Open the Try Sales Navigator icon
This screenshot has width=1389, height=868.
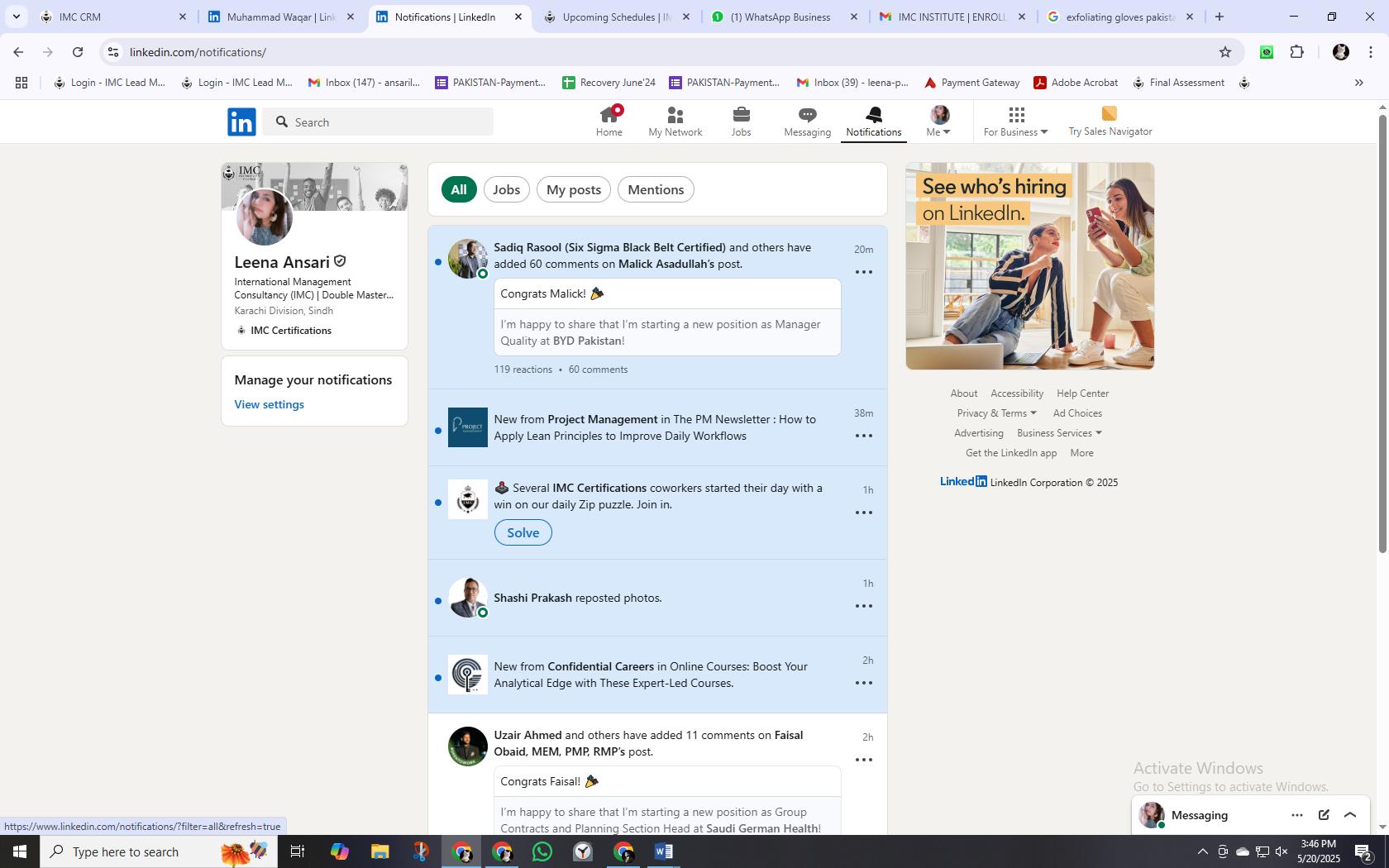coord(1110,113)
